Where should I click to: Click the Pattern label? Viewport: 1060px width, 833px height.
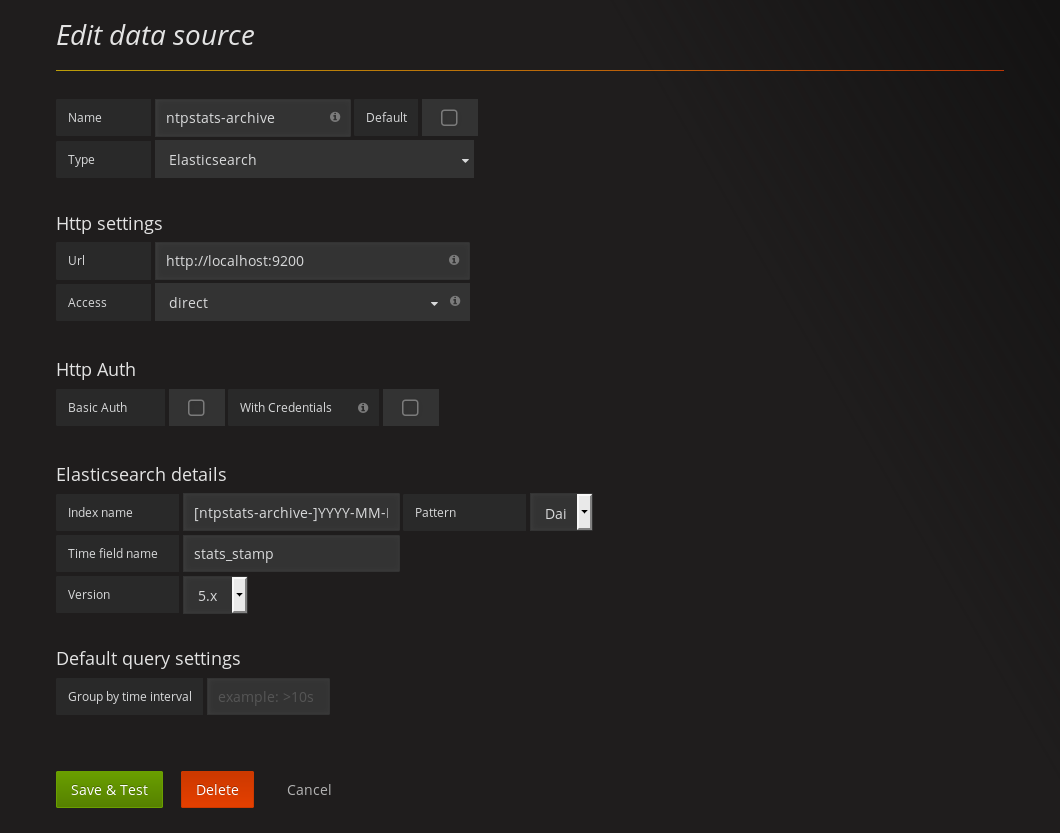[435, 513]
